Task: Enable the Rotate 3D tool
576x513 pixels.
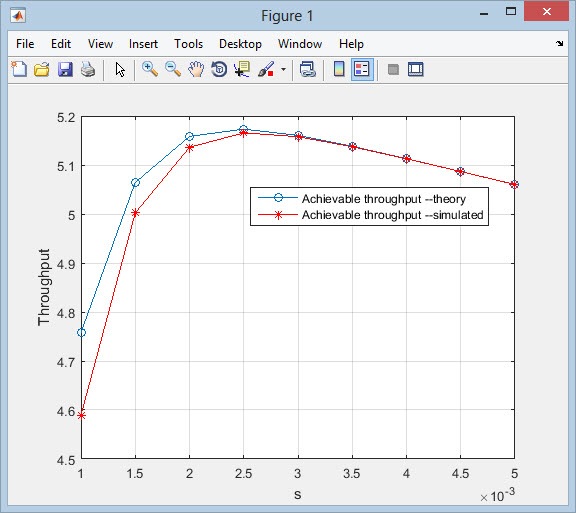Action: (x=219, y=69)
